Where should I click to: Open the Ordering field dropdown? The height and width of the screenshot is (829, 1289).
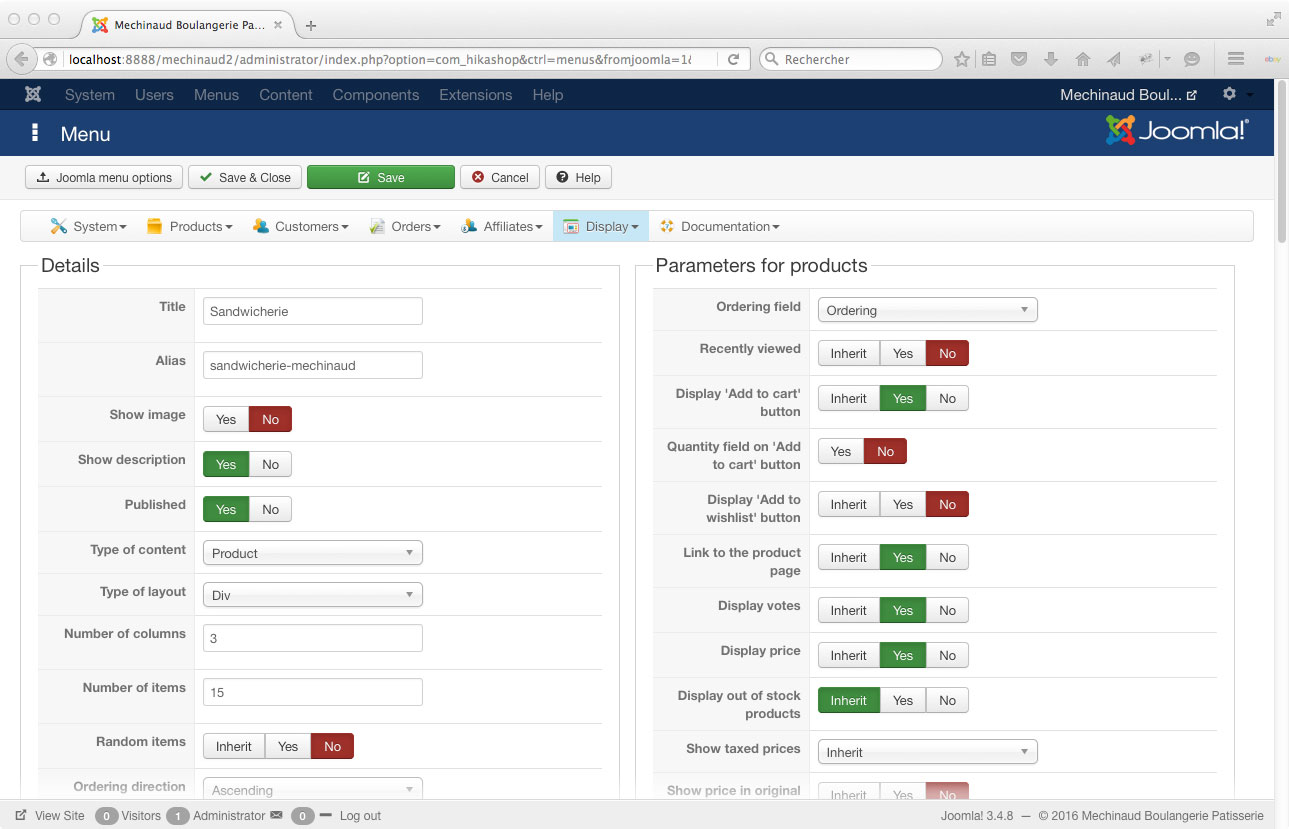click(x=928, y=310)
